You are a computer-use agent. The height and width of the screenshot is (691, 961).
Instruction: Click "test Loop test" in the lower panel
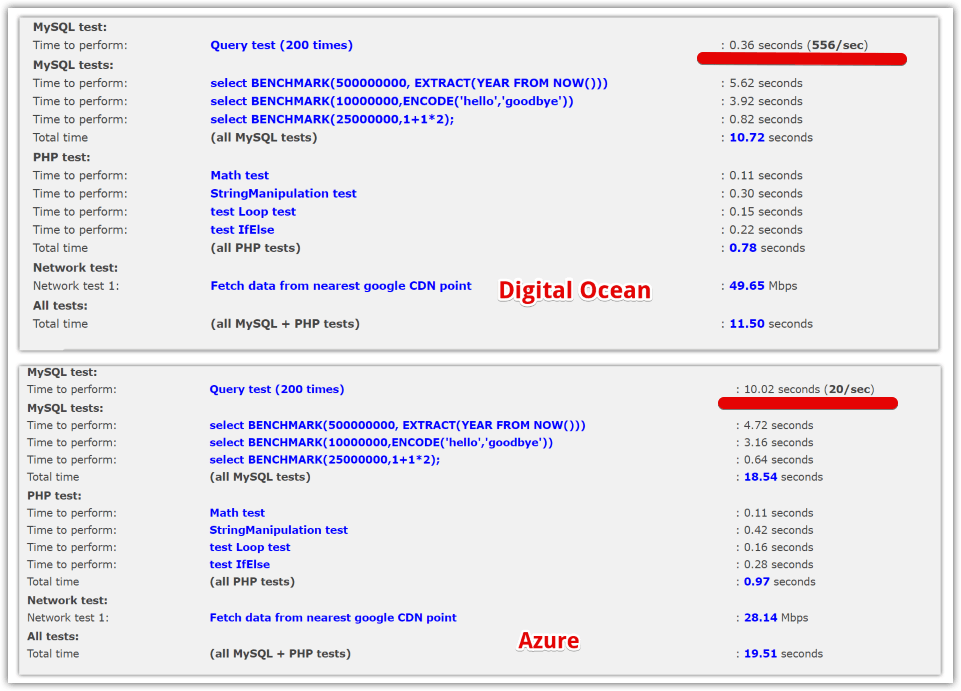coord(250,548)
